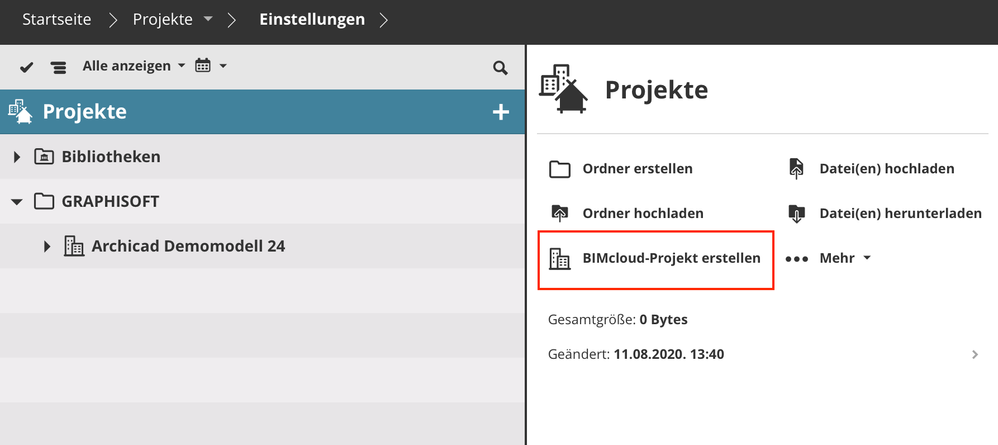Collapse the GRAPHISOFT folder

click(x=17, y=202)
